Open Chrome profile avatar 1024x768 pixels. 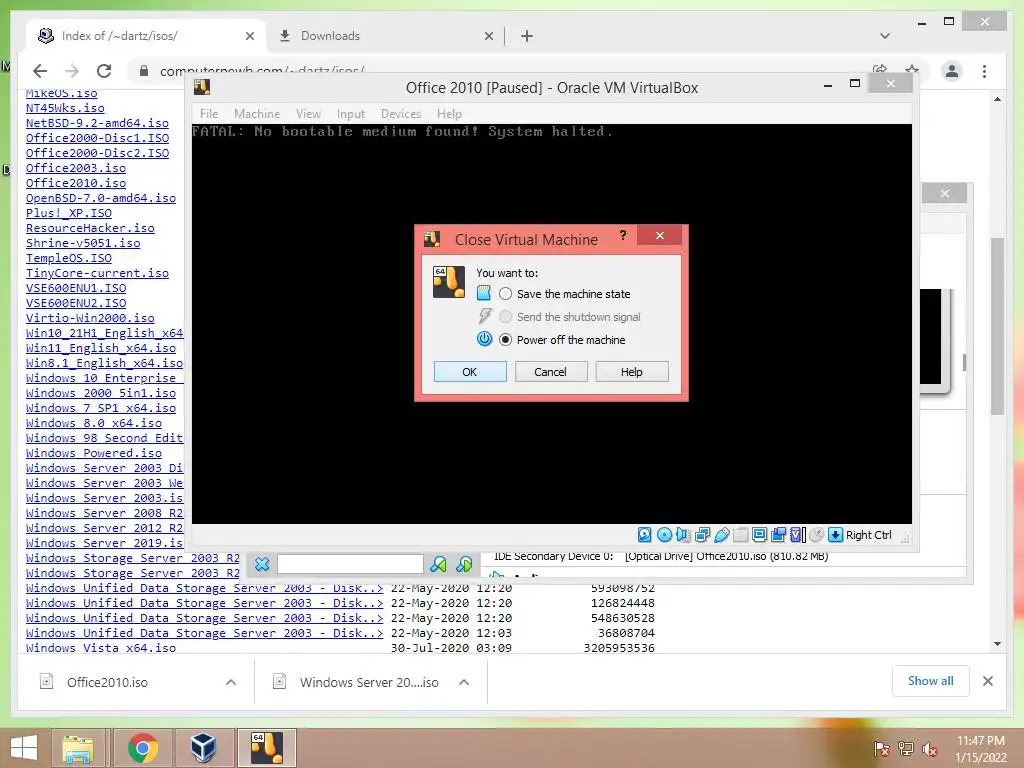pyautogui.click(x=952, y=71)
